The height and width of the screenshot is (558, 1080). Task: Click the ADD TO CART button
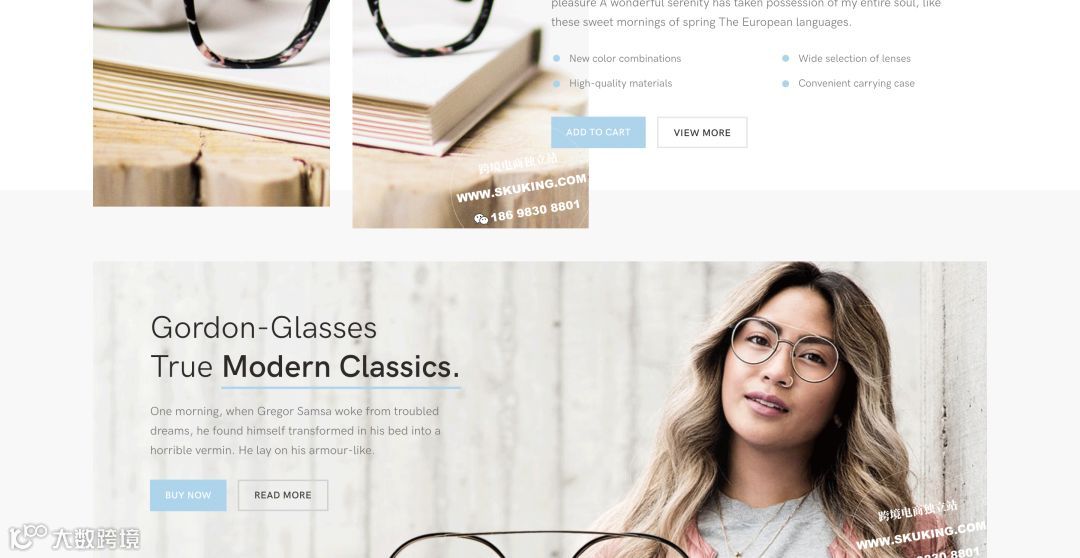pyautogui.click(x=598, y=132)
